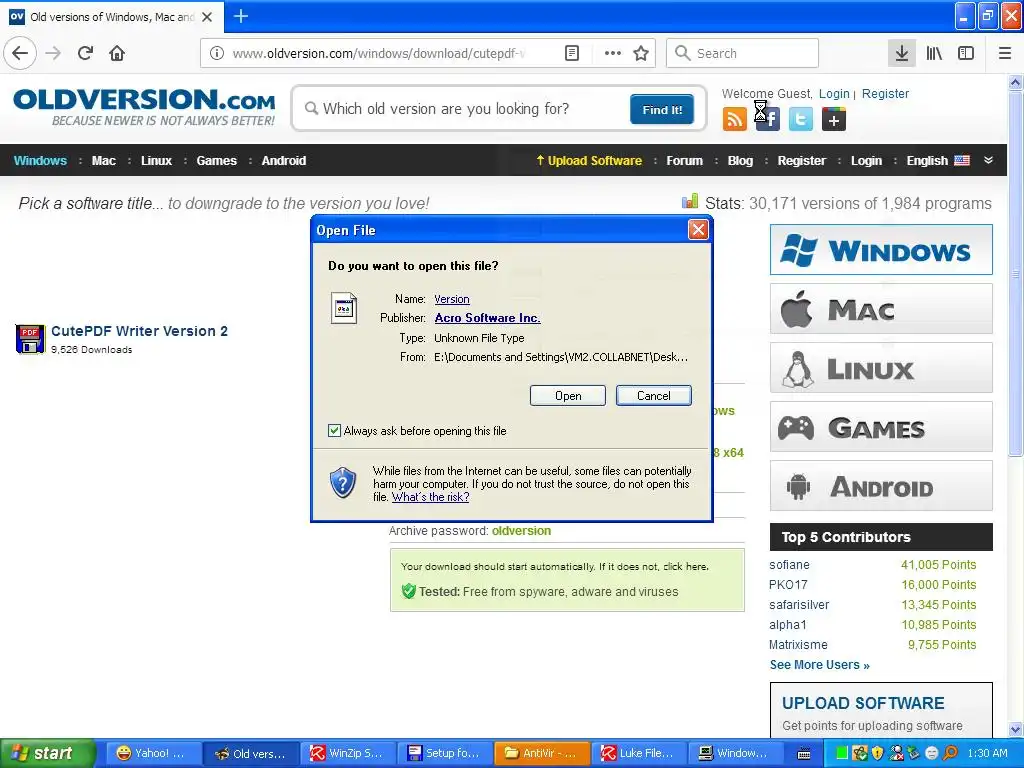Open the Blog nav item
This screenshot has width=1024, height=768.
741,161
